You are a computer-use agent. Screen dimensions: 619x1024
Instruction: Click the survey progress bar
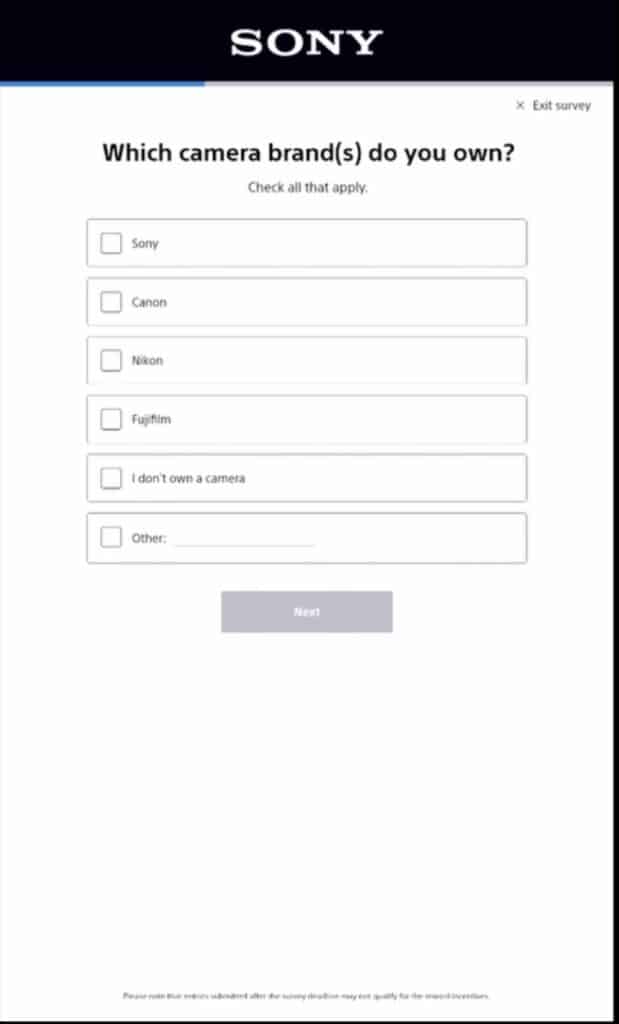[x=307, y=84]
